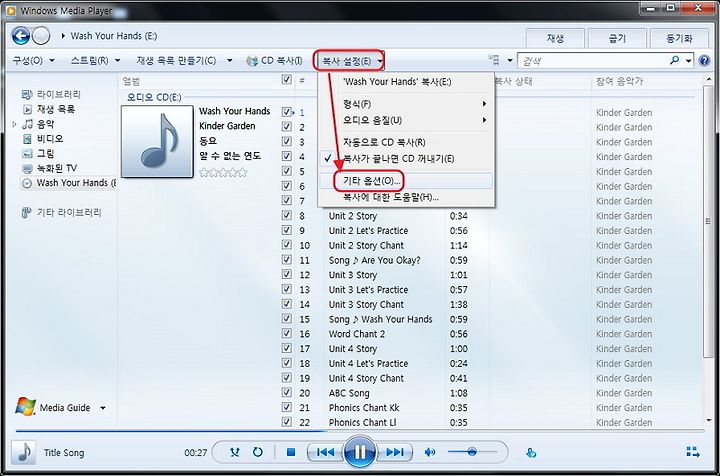The image size is (720, 476).
Task: Adjust the volume slider
Action: (x=472, y=452)
